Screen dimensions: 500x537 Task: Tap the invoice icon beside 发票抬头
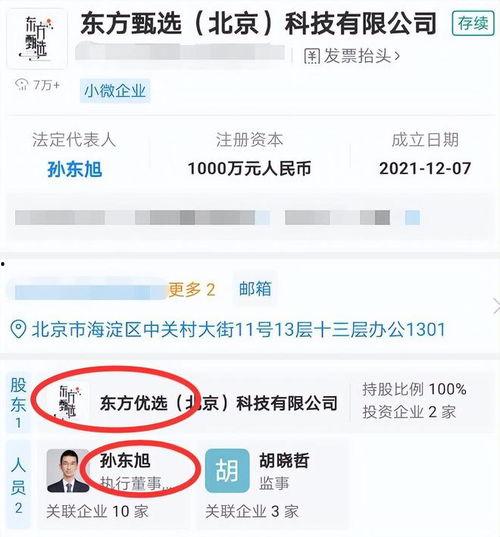(x=312, y=56)
